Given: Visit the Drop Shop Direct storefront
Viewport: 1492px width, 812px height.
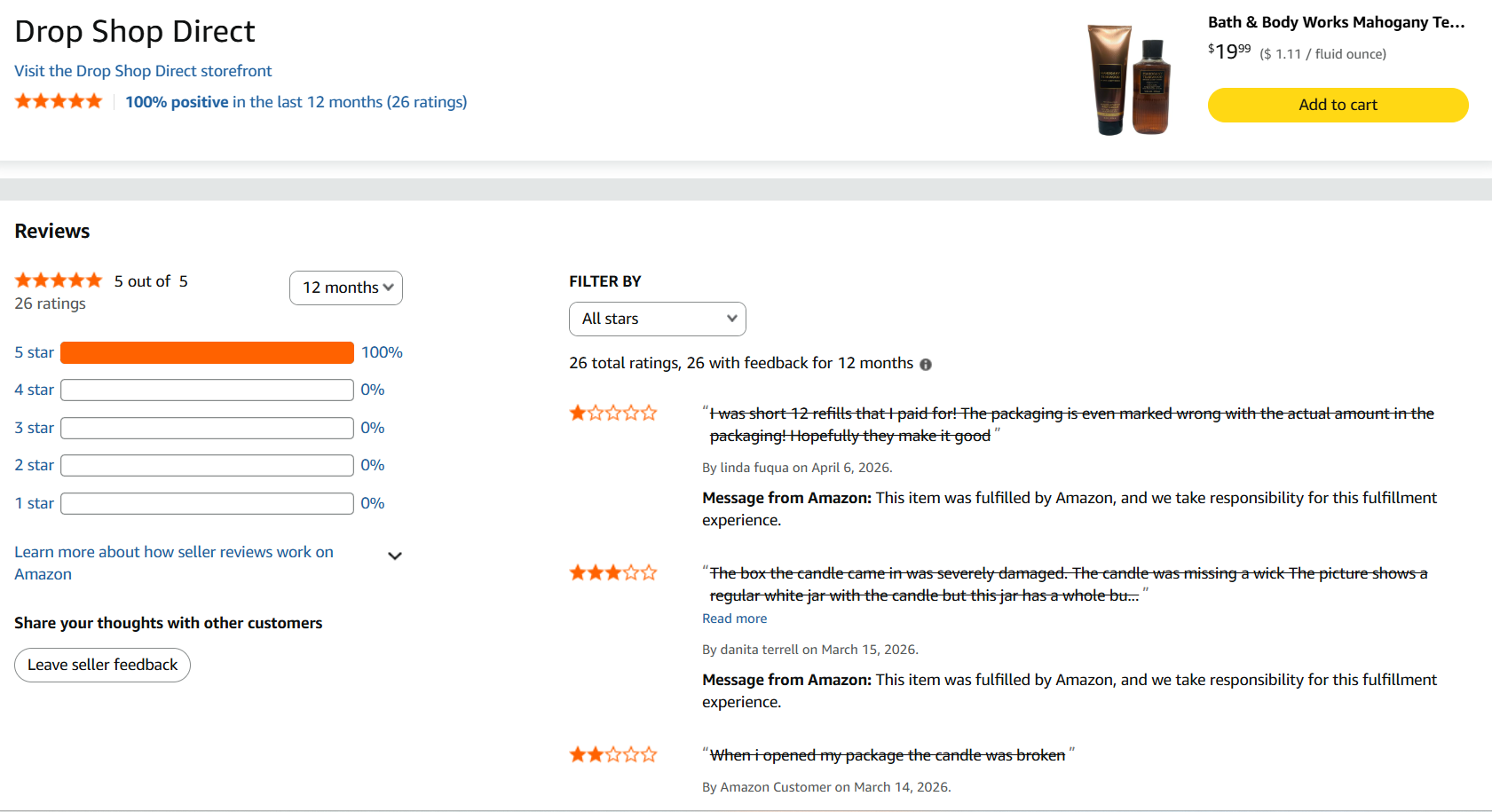Looking at the screenshot, I should (143, 71).
